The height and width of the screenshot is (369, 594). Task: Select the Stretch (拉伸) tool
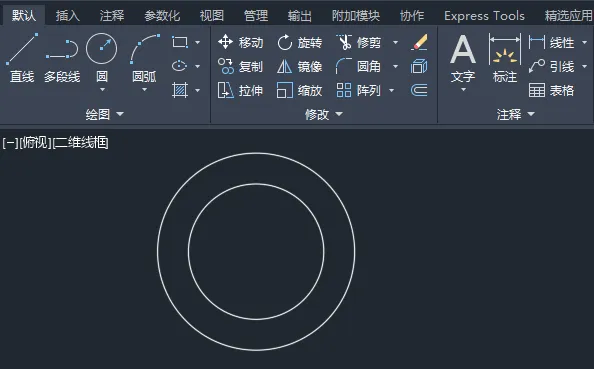tap(241, 90)
